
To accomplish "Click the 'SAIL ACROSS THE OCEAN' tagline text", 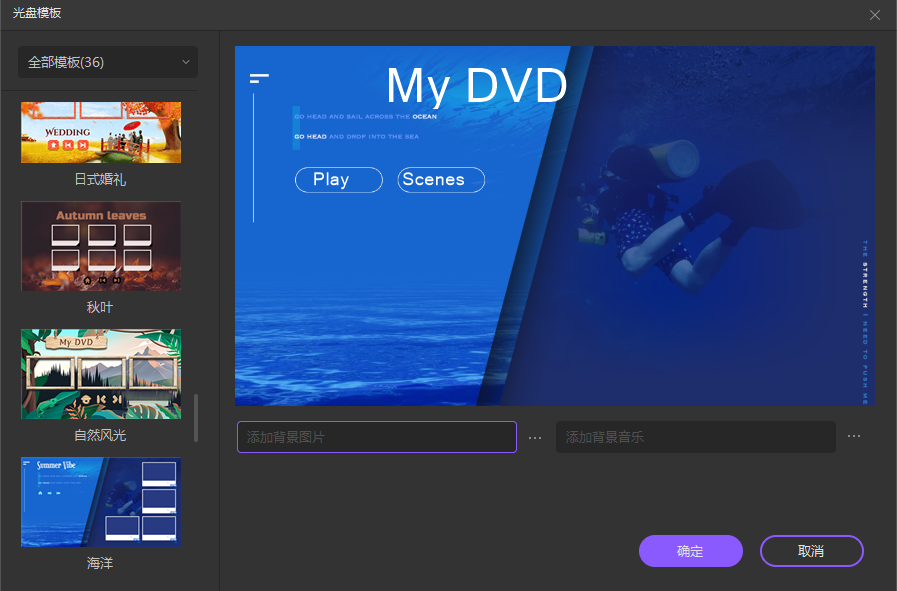I will 366,117.
